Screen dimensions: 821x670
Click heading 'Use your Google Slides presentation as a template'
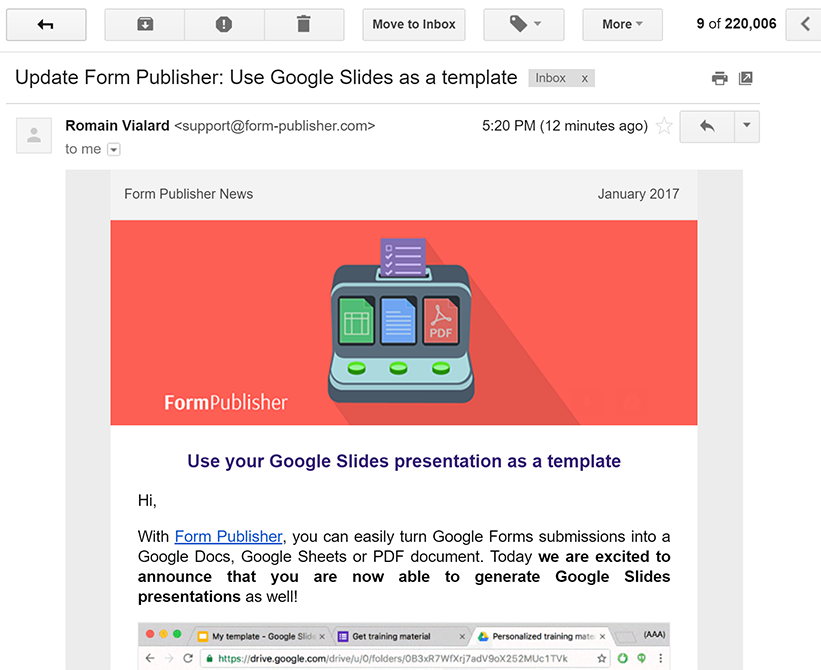[x=404, y=461]
